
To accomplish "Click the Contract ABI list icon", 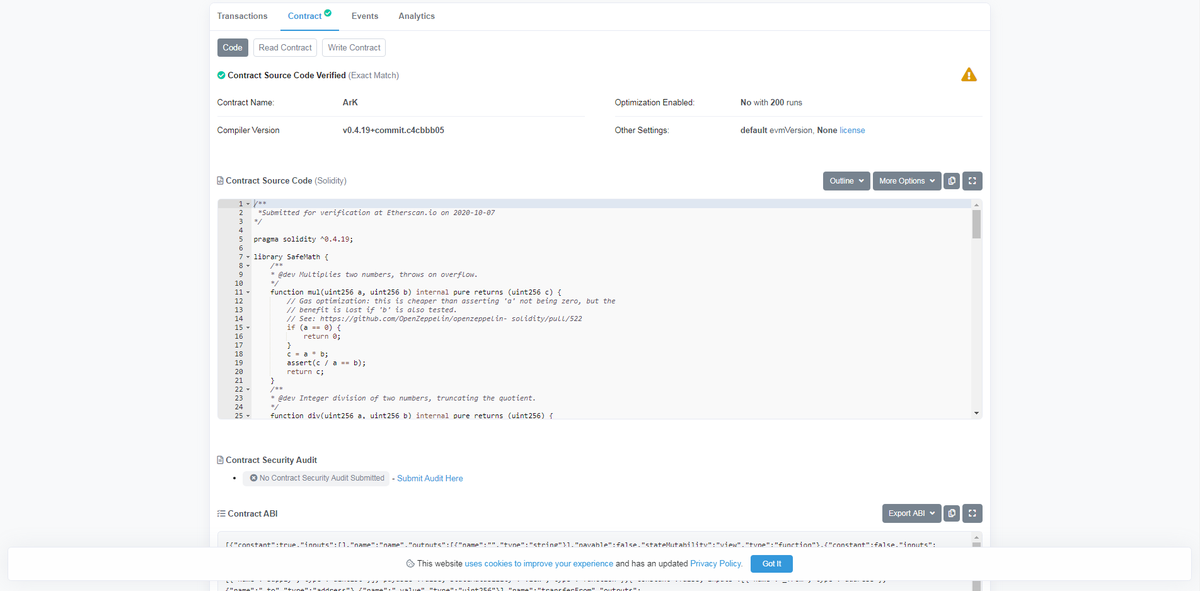I will [x=221, y=513].
